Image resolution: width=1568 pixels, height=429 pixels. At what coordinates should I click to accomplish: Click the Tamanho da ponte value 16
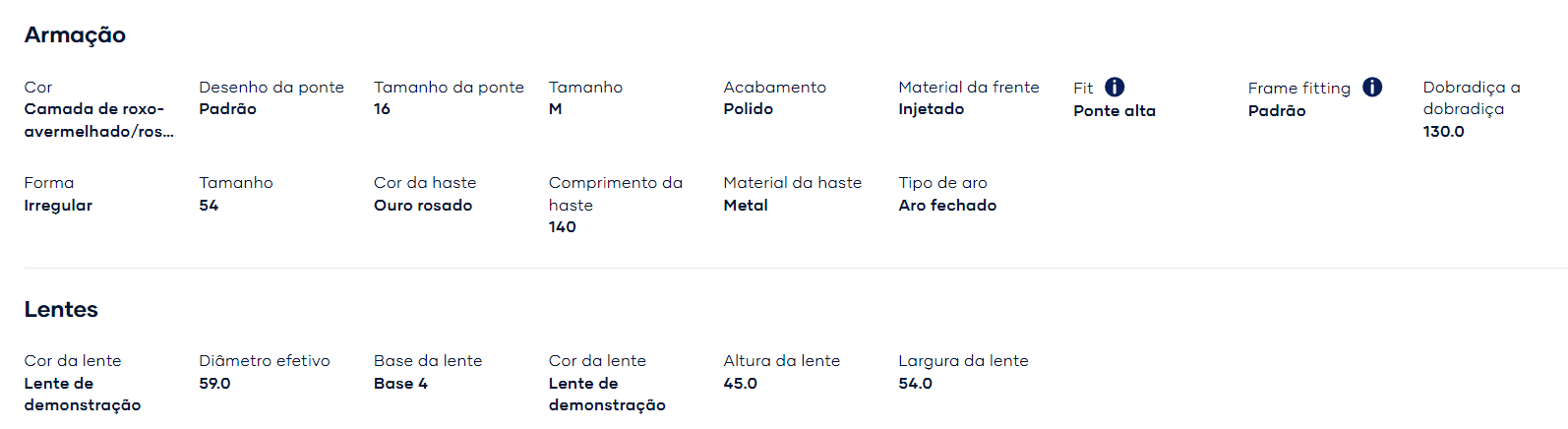point(382,109)
